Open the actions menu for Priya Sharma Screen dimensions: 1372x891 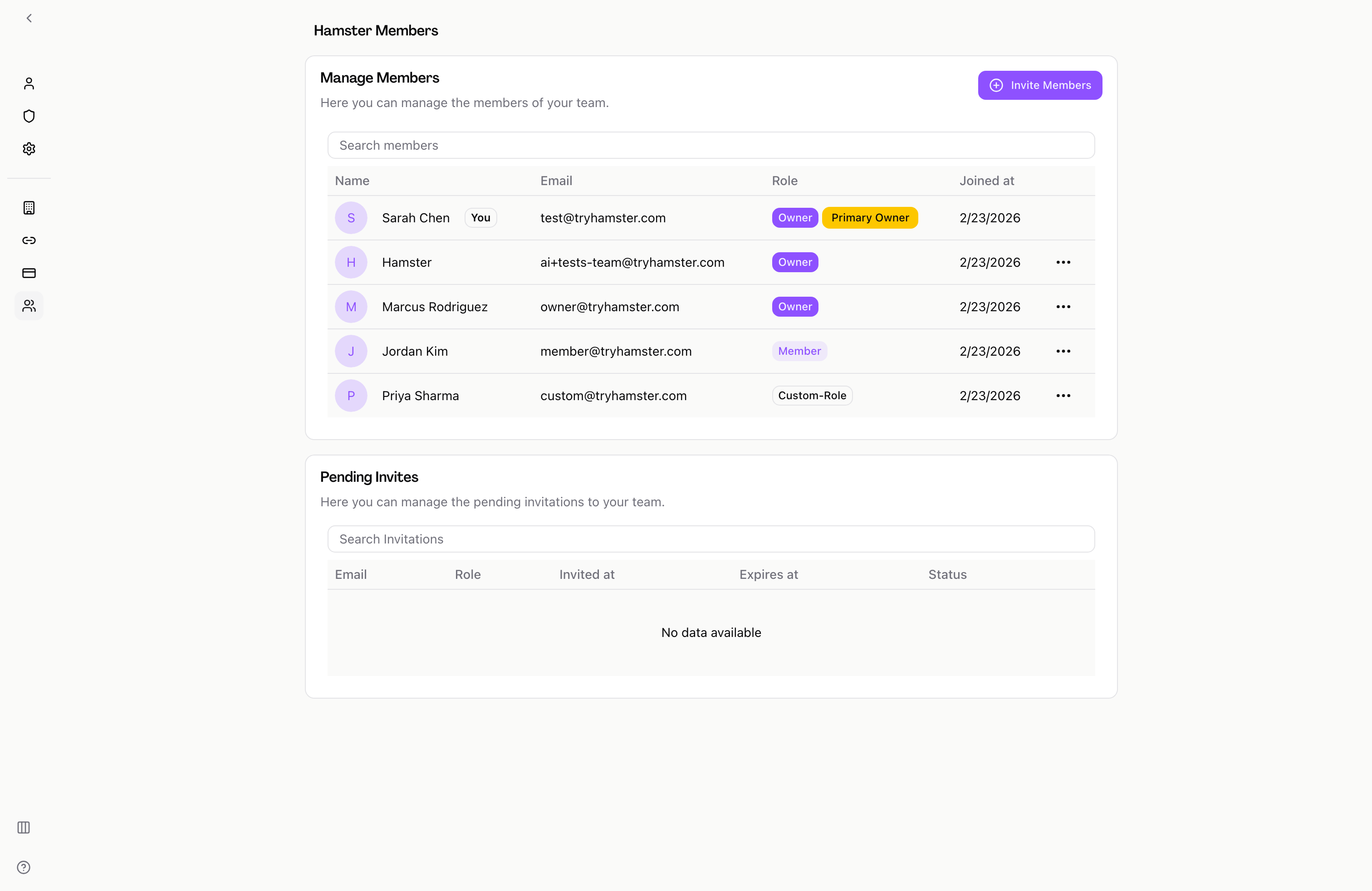(x=1063, y=395)
